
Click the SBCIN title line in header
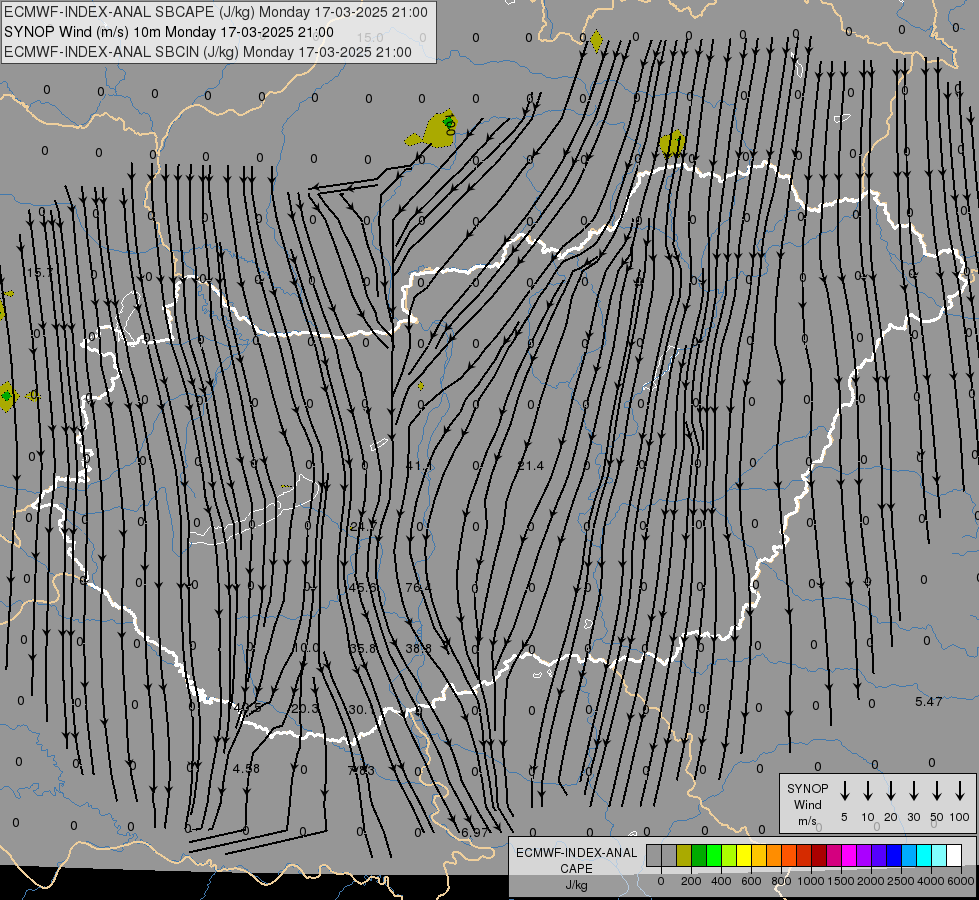[x=208, y=52]
